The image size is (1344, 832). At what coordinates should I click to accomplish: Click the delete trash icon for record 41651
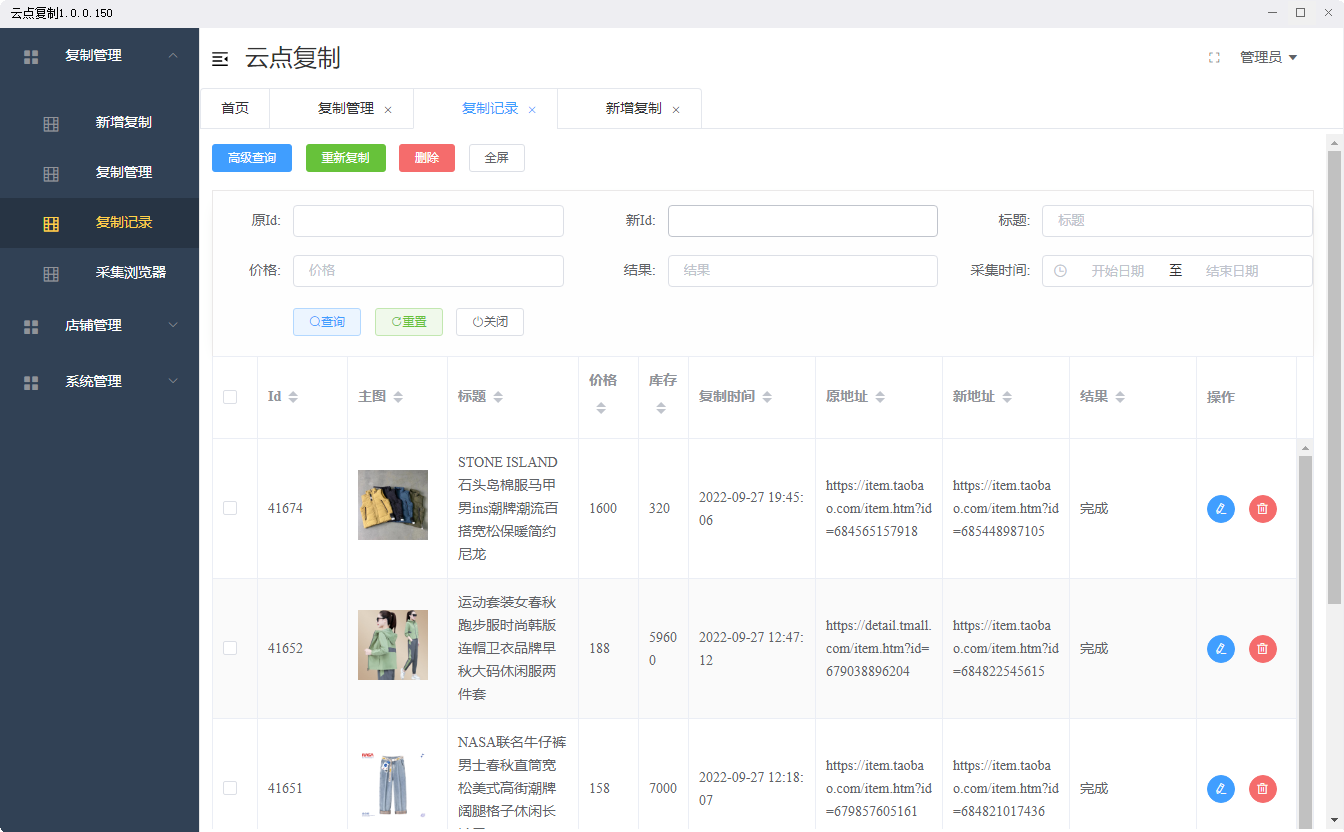[1262, 789]
